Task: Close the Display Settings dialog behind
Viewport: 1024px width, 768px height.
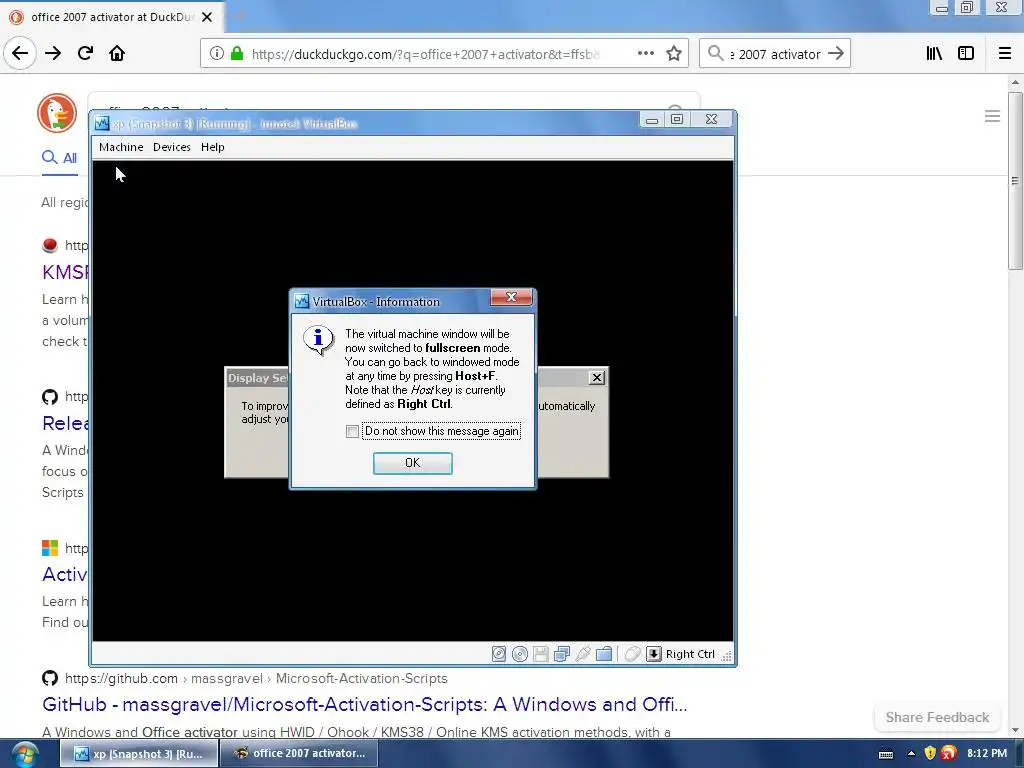Action: 596,377
